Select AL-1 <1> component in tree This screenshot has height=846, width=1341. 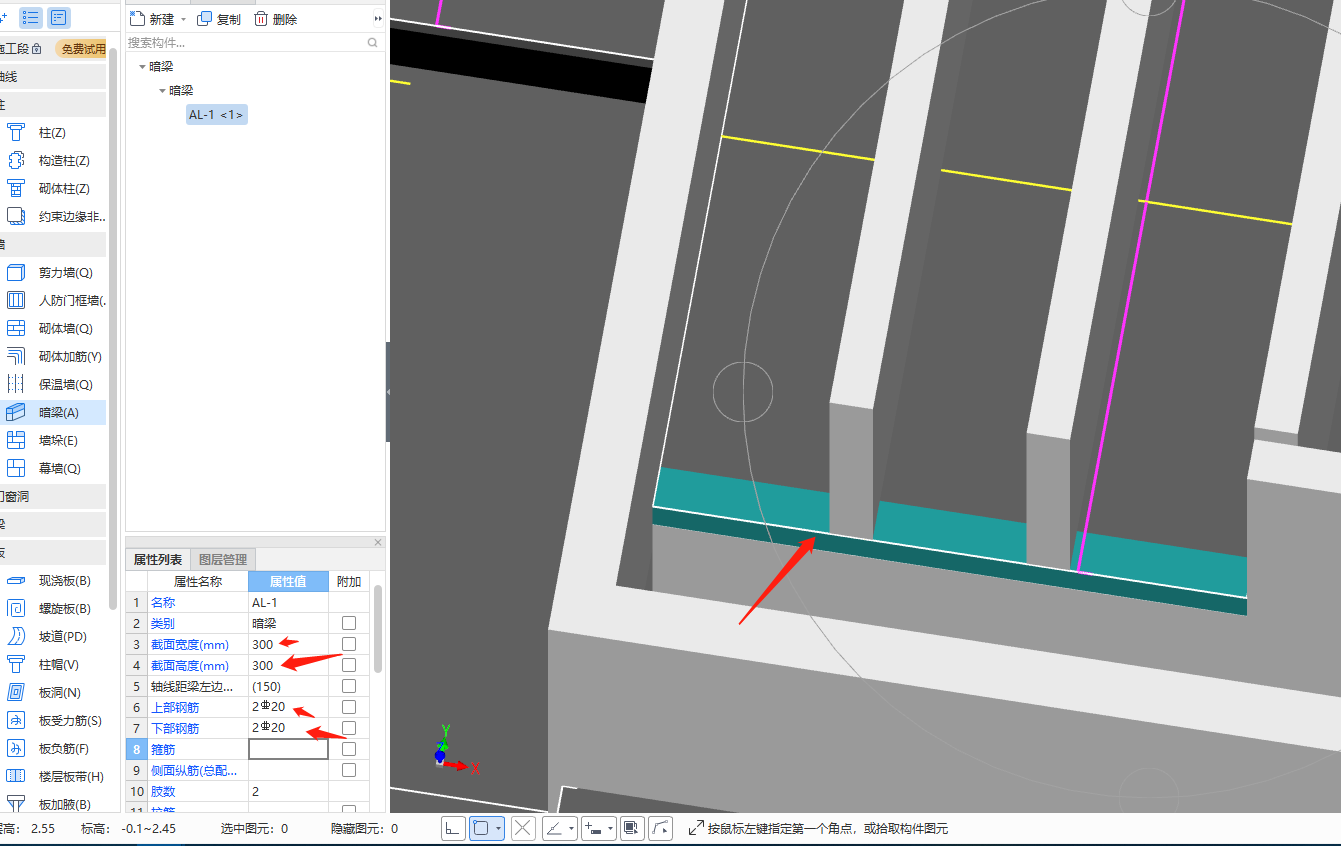click(215, 115)
